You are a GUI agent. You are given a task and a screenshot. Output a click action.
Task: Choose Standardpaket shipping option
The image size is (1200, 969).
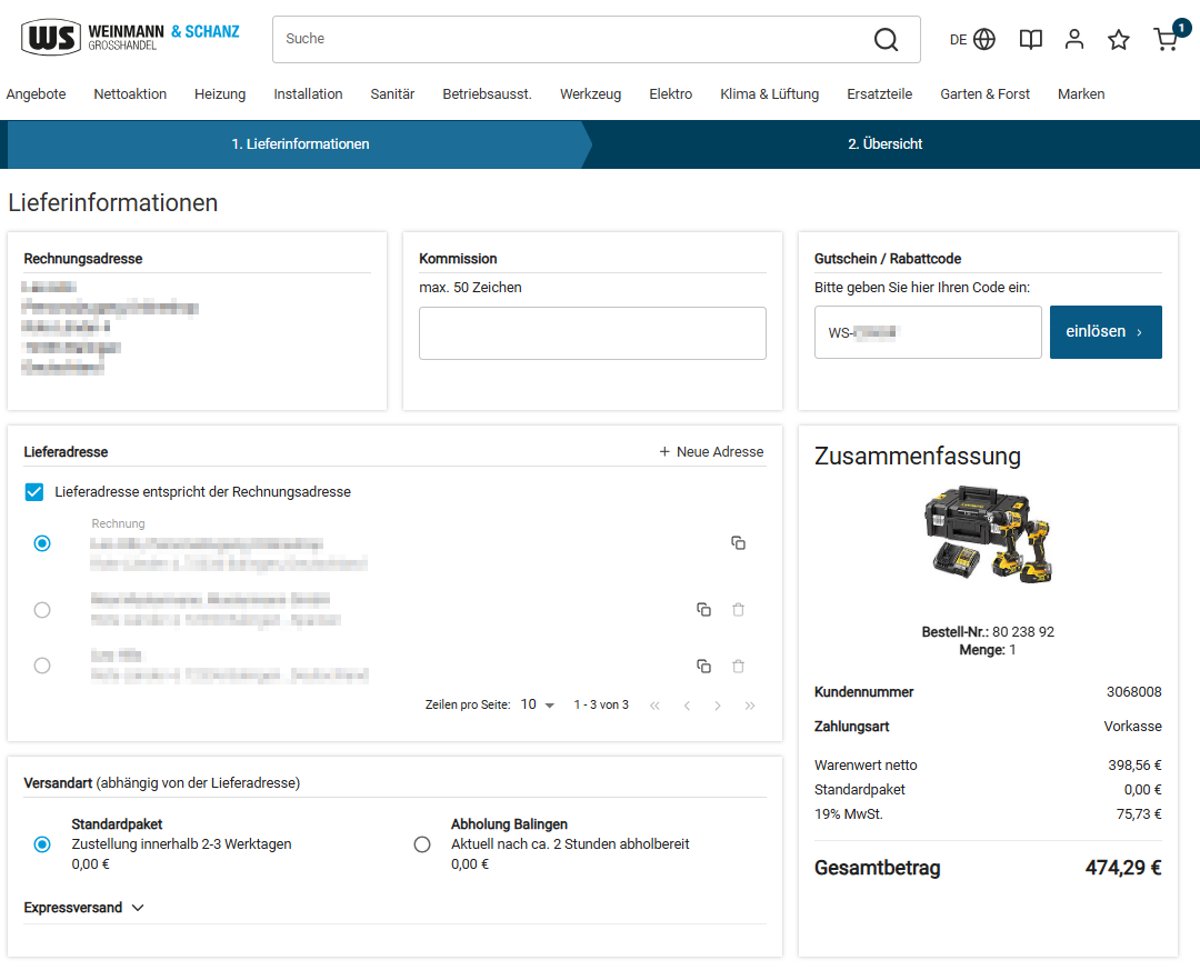coord(42,844)
